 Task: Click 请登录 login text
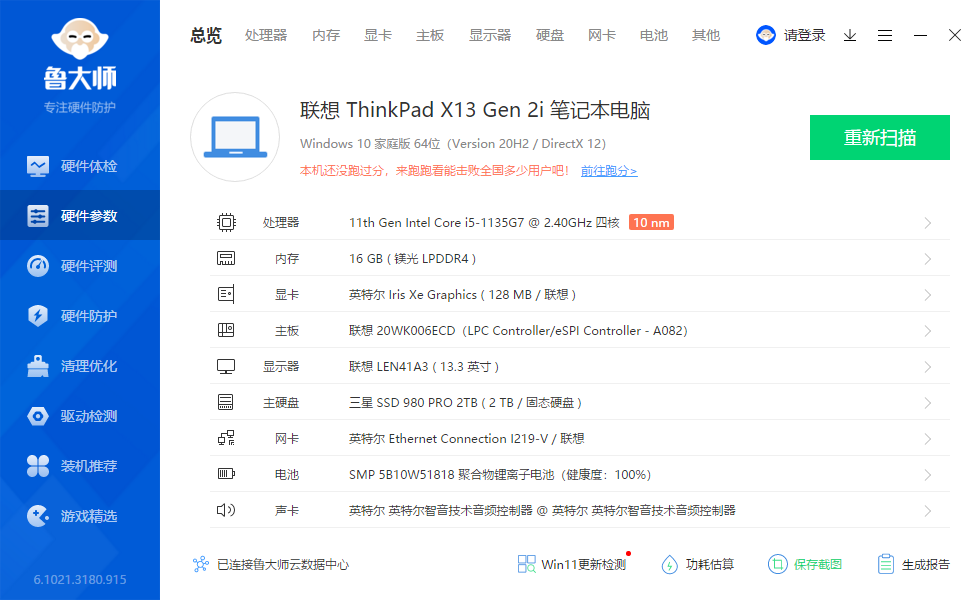coord(804,35)
